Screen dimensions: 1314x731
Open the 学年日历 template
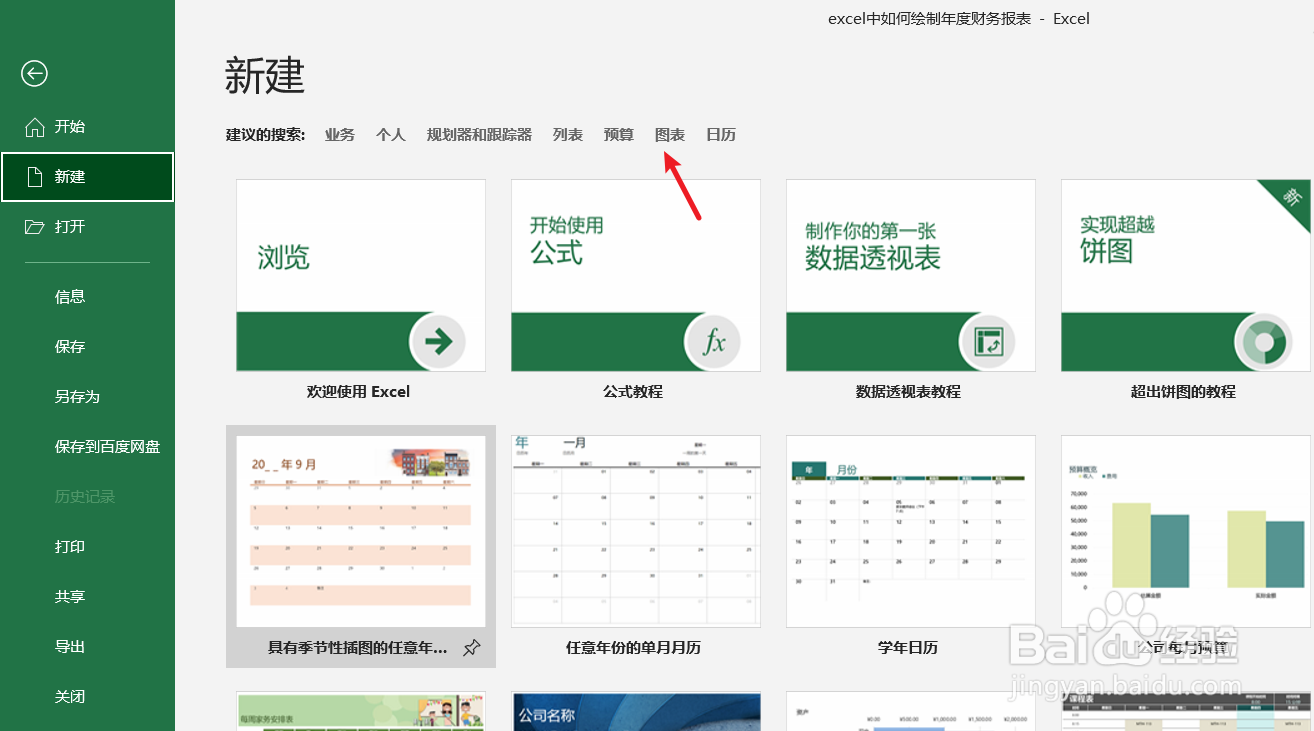coord(911,531)
